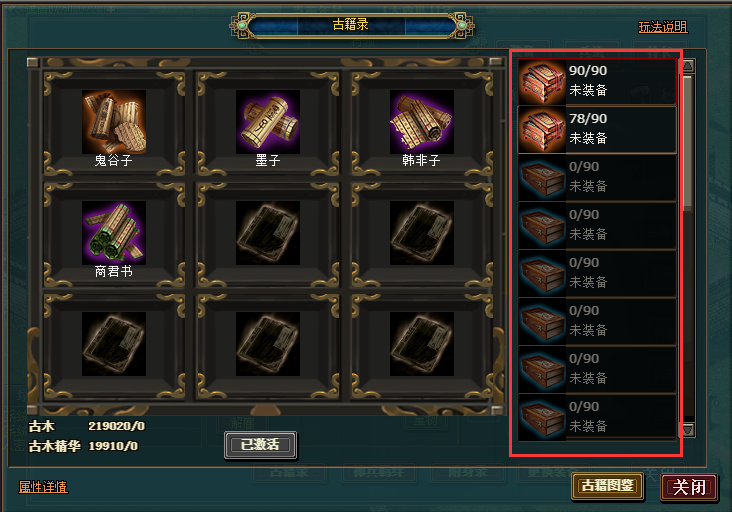This screenshot has height=512, width=732.
Task: Click the book list scrollbar thumb
Action: [688, 141]
